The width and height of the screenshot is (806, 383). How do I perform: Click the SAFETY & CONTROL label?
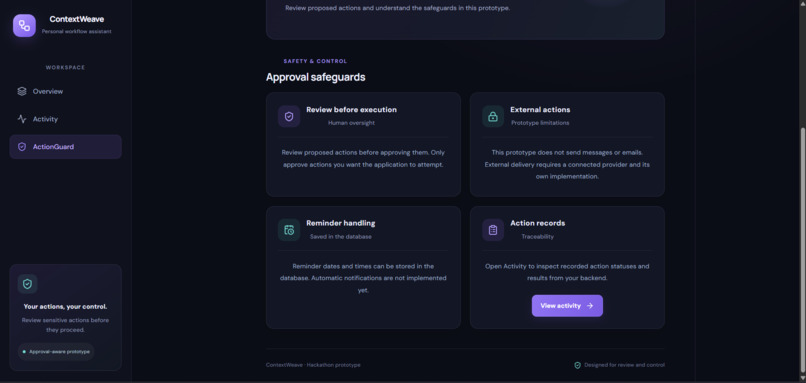tap(315, 61)
